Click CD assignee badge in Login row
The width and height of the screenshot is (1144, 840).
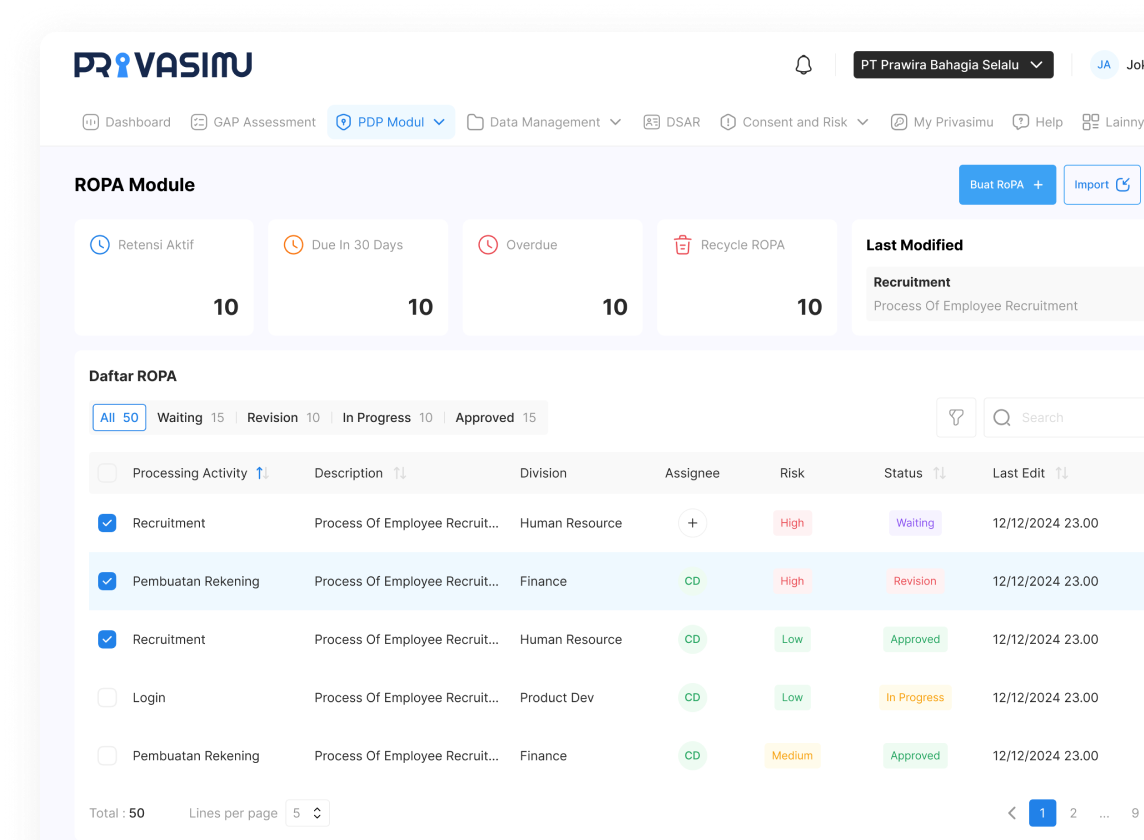692,697
